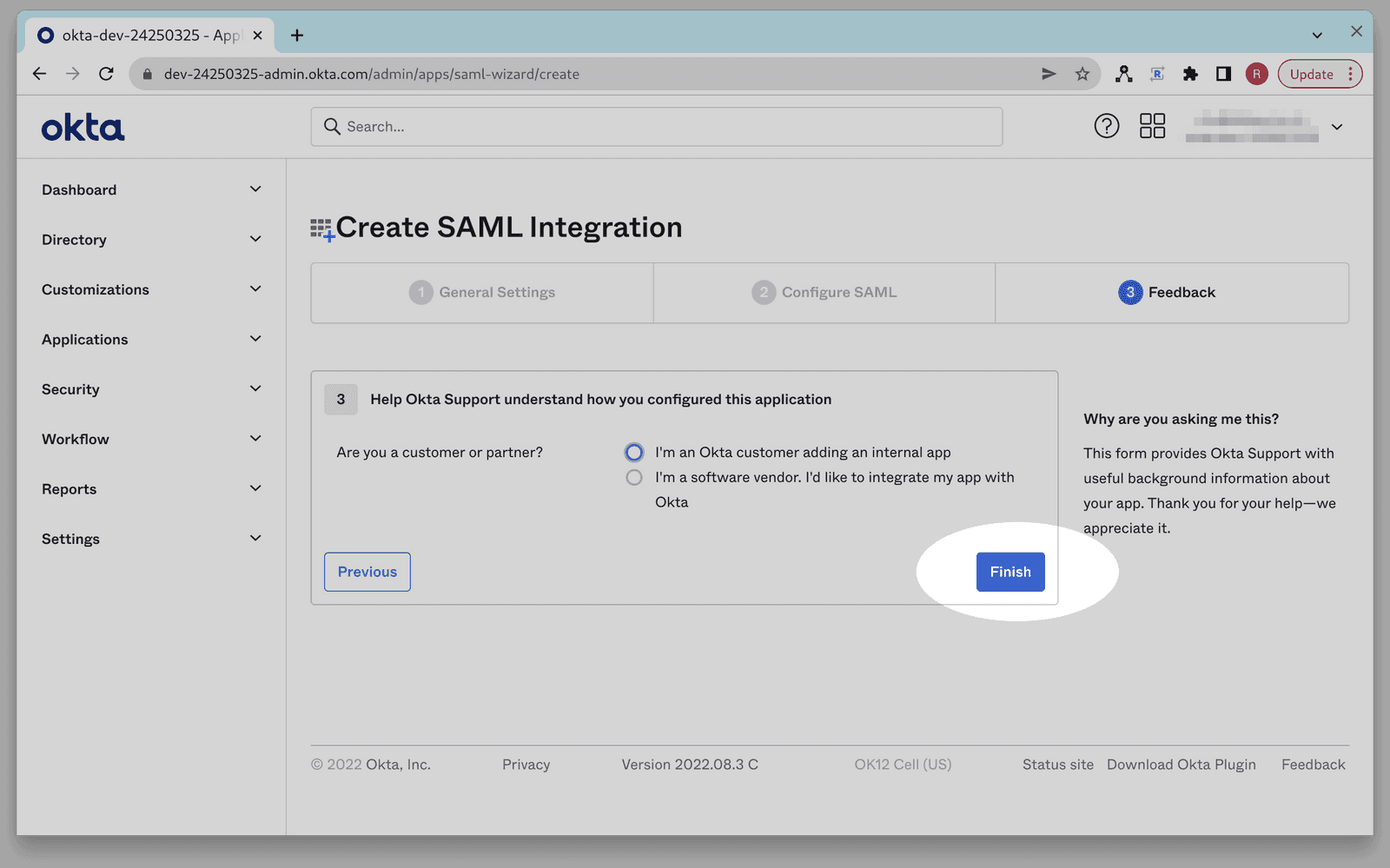Open the help question mark icon
The height and width of the screenshot is (868, 1390).
pos(1106,126)
